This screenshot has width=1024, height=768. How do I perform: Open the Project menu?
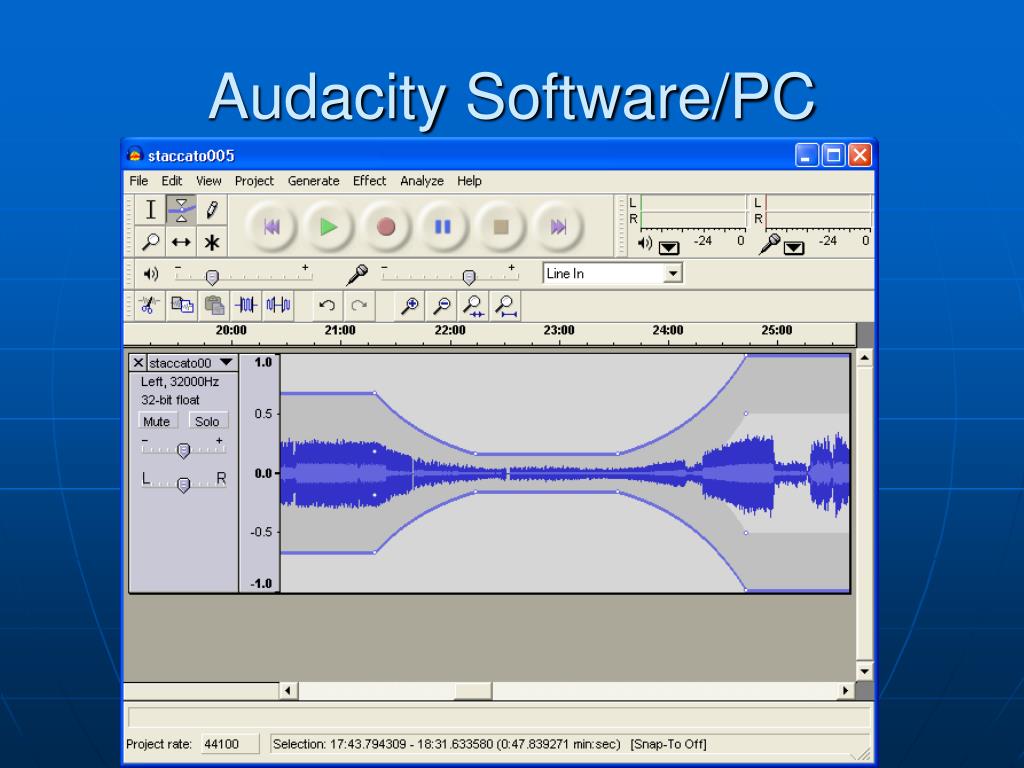click(254, 181)
